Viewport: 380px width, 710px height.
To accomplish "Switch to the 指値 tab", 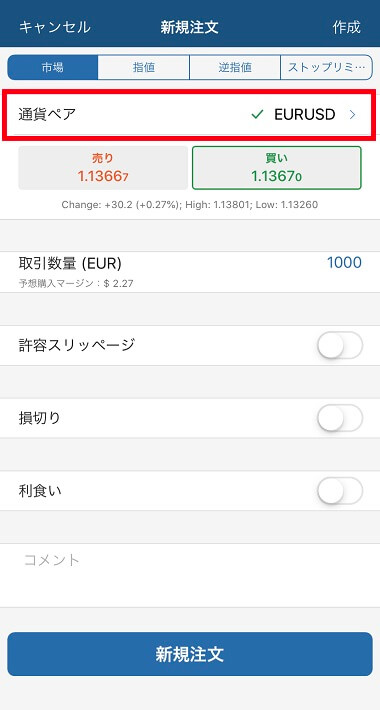I will (x=144, y=67).
